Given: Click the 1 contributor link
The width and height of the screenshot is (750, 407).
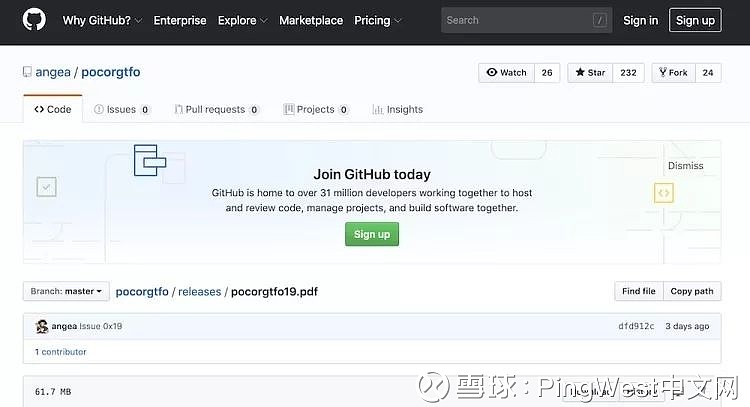Looking at the screenshot, I should pos(61,352).
